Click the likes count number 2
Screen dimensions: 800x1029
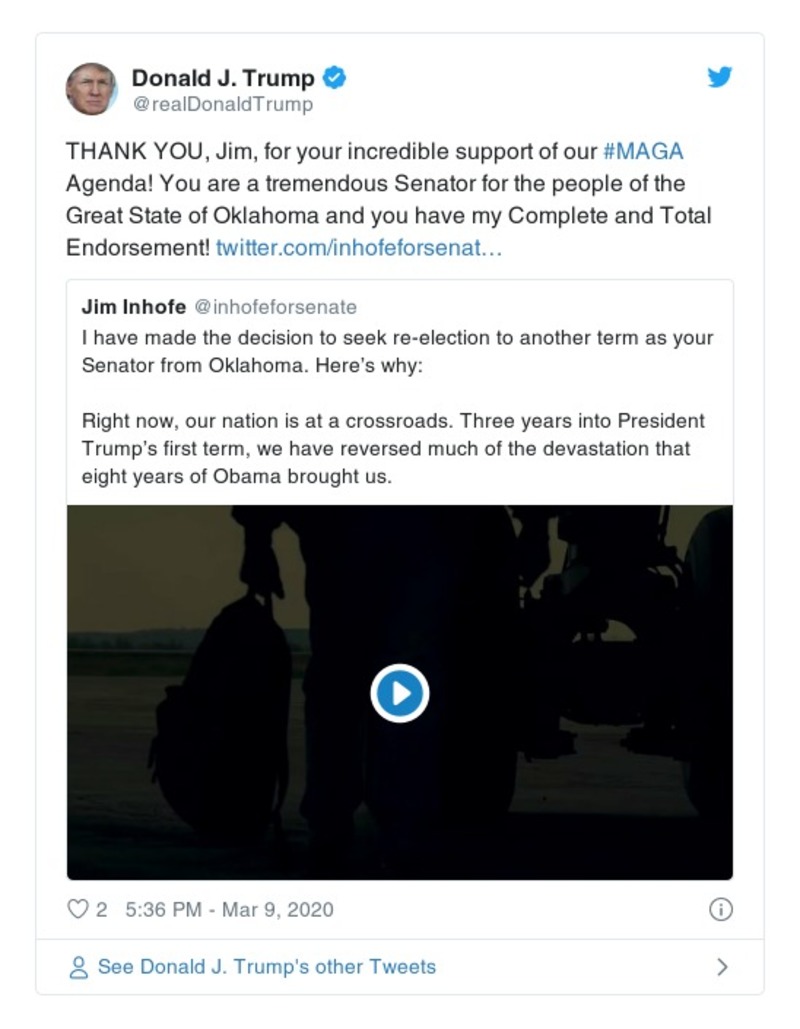click(101, 909)
